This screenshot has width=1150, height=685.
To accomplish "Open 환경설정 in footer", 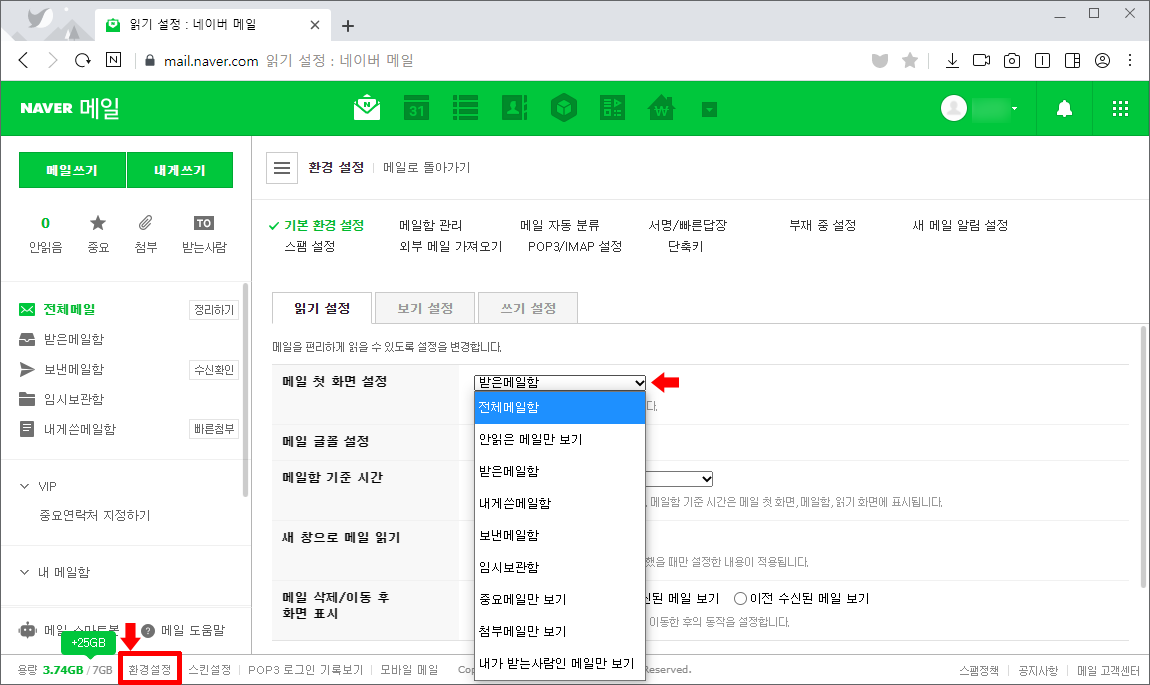I will click(x=150, y=670).
